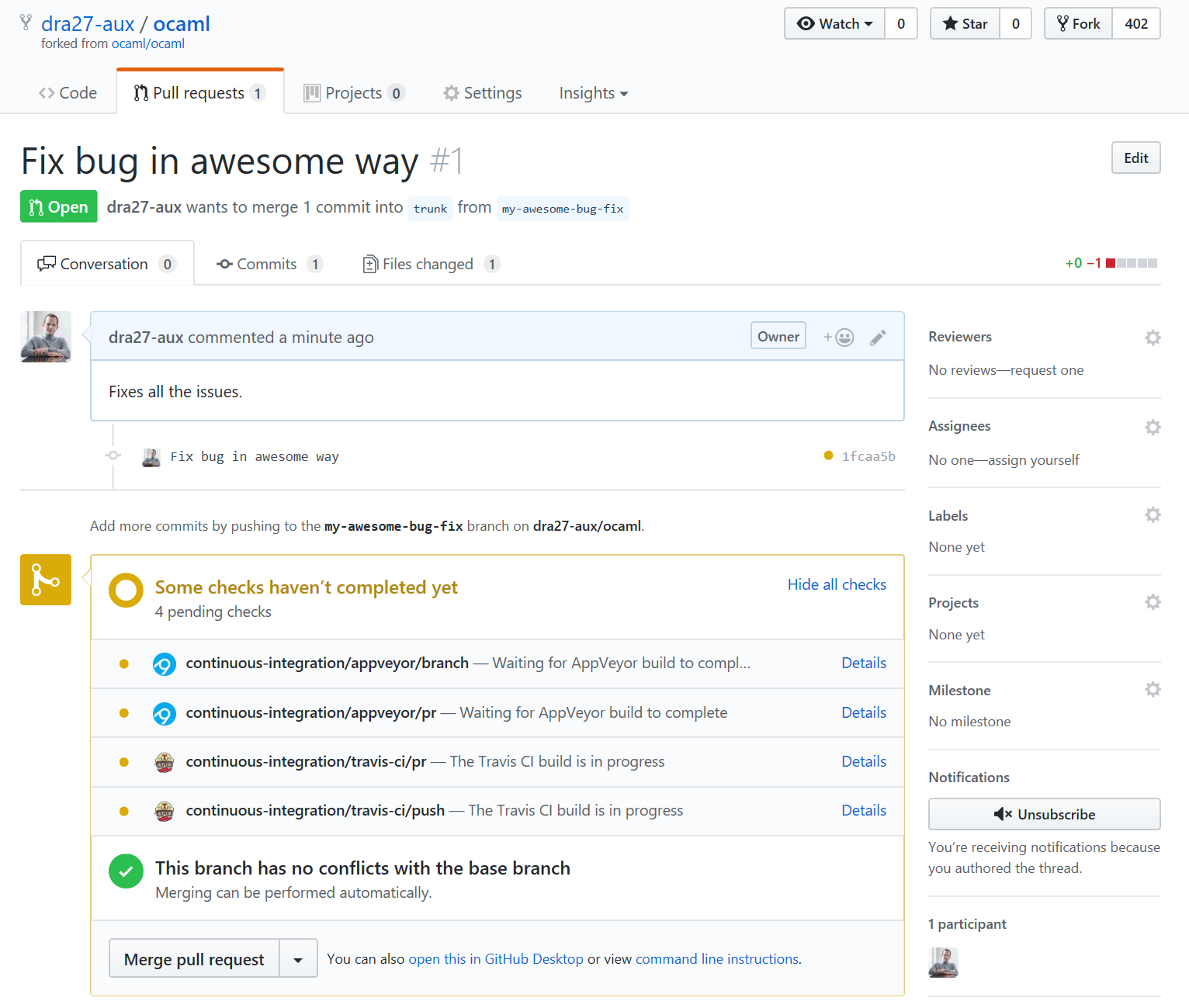This screenshot has width=1189, height=1008.
Task: Open commit hash 1fcaa5b
Action: [868, 456]
